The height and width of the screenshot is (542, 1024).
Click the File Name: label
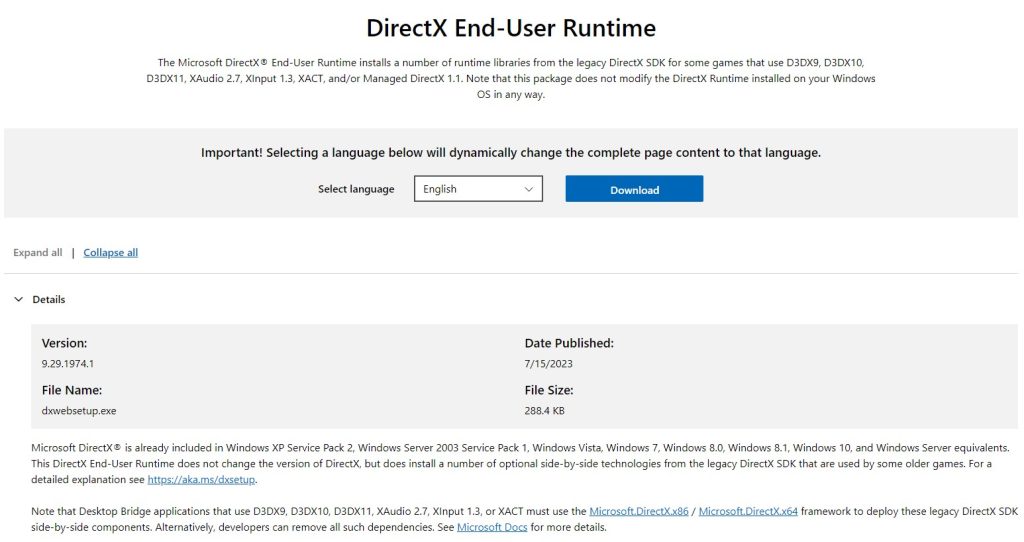click(x=72, y=390)
